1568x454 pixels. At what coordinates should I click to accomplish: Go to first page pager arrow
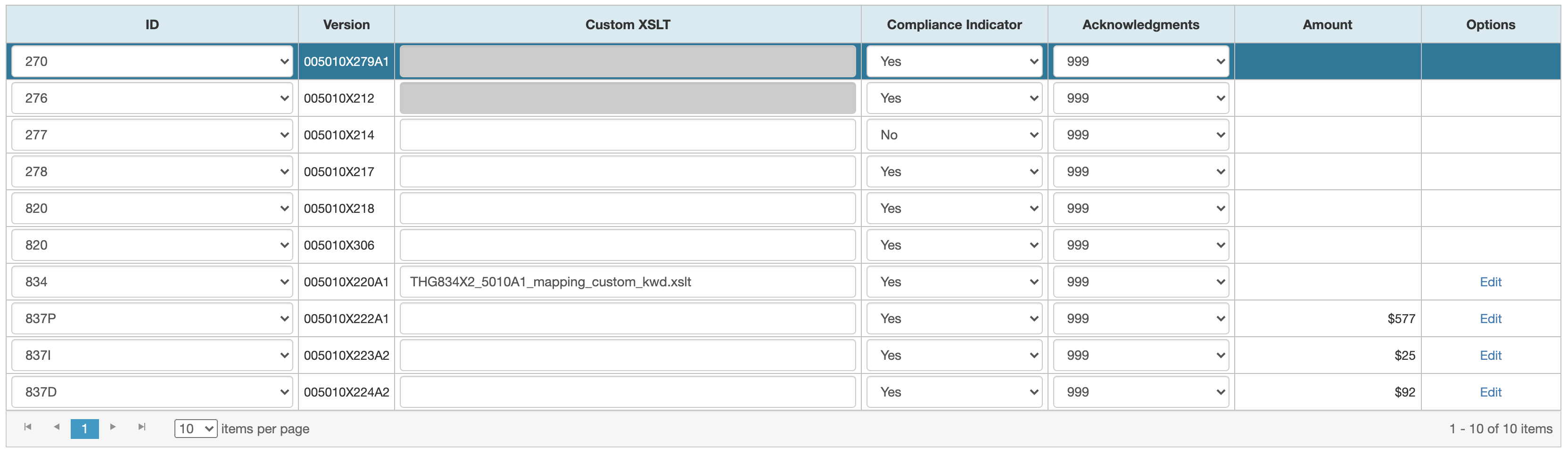[27, 427]
